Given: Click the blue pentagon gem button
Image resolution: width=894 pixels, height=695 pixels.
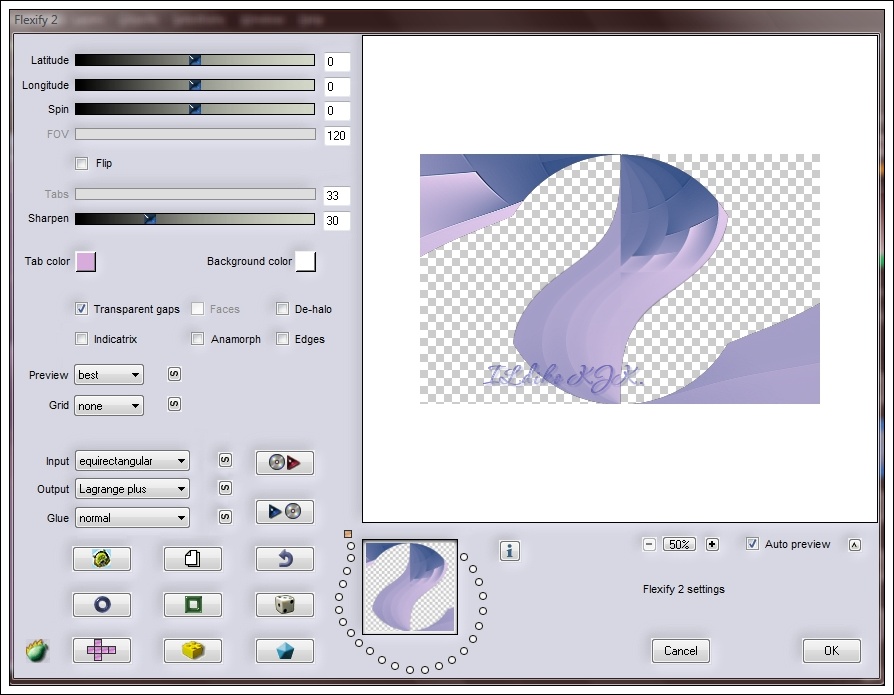Looking at the screenshot, I should (284, 651).
